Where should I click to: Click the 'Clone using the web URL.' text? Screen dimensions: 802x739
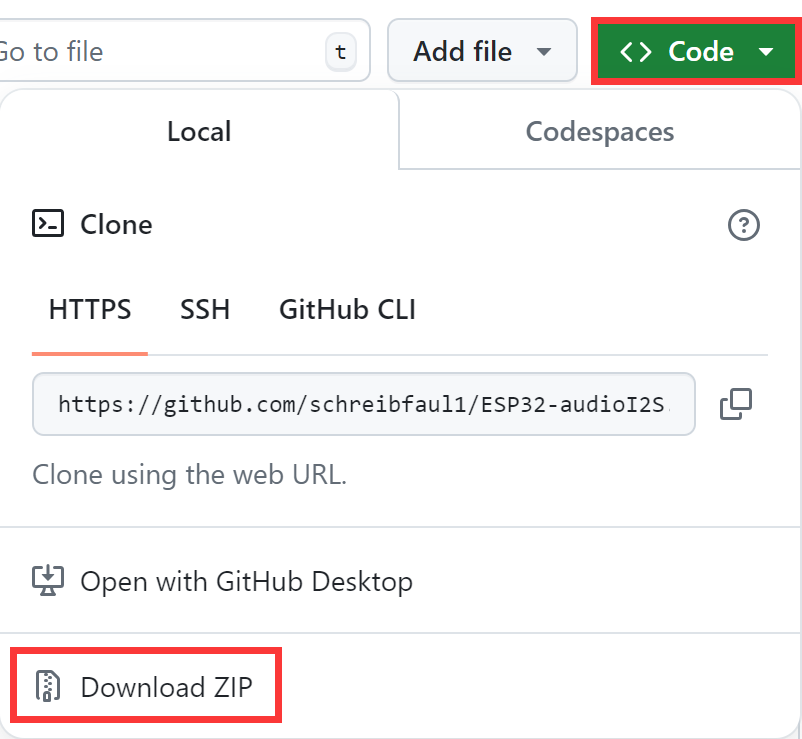pos(190,475)
